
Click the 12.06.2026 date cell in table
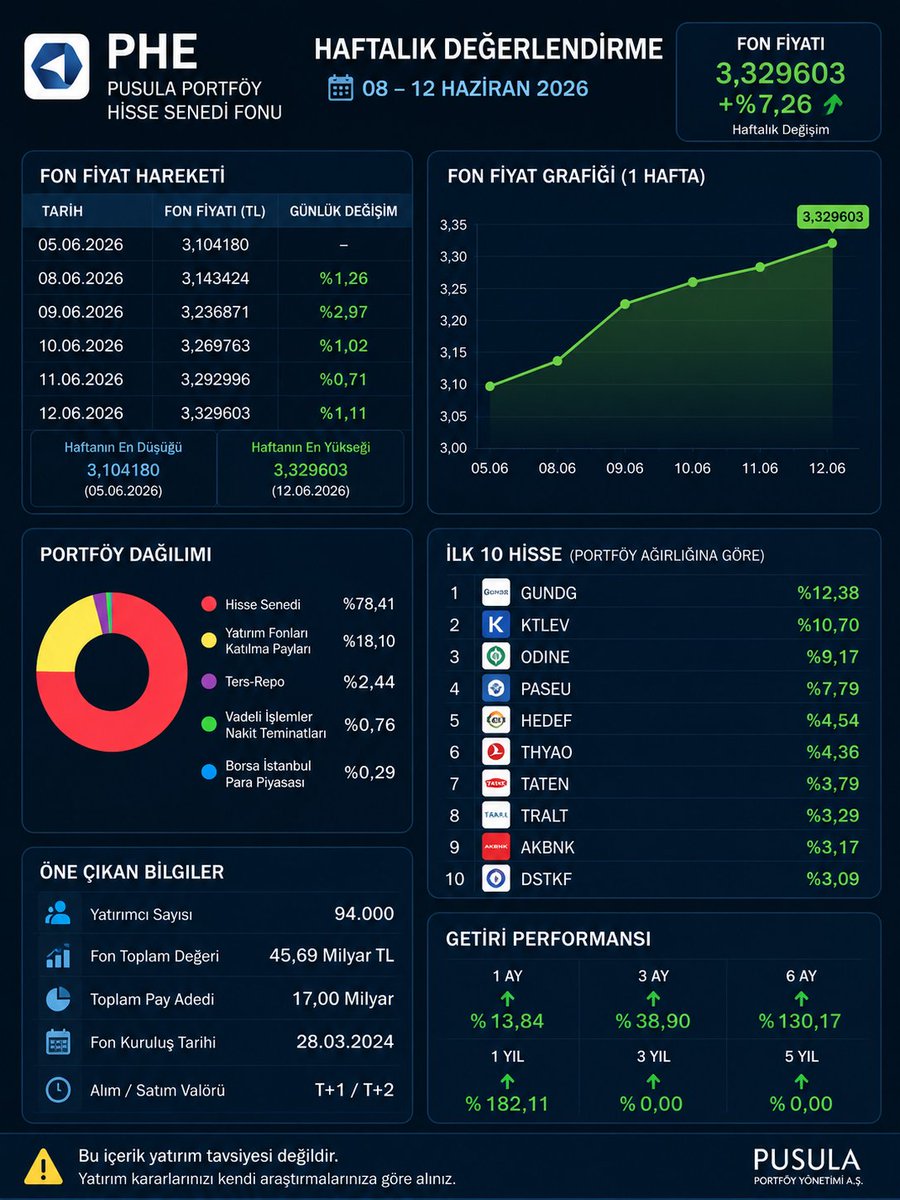(x=82, y=413)
